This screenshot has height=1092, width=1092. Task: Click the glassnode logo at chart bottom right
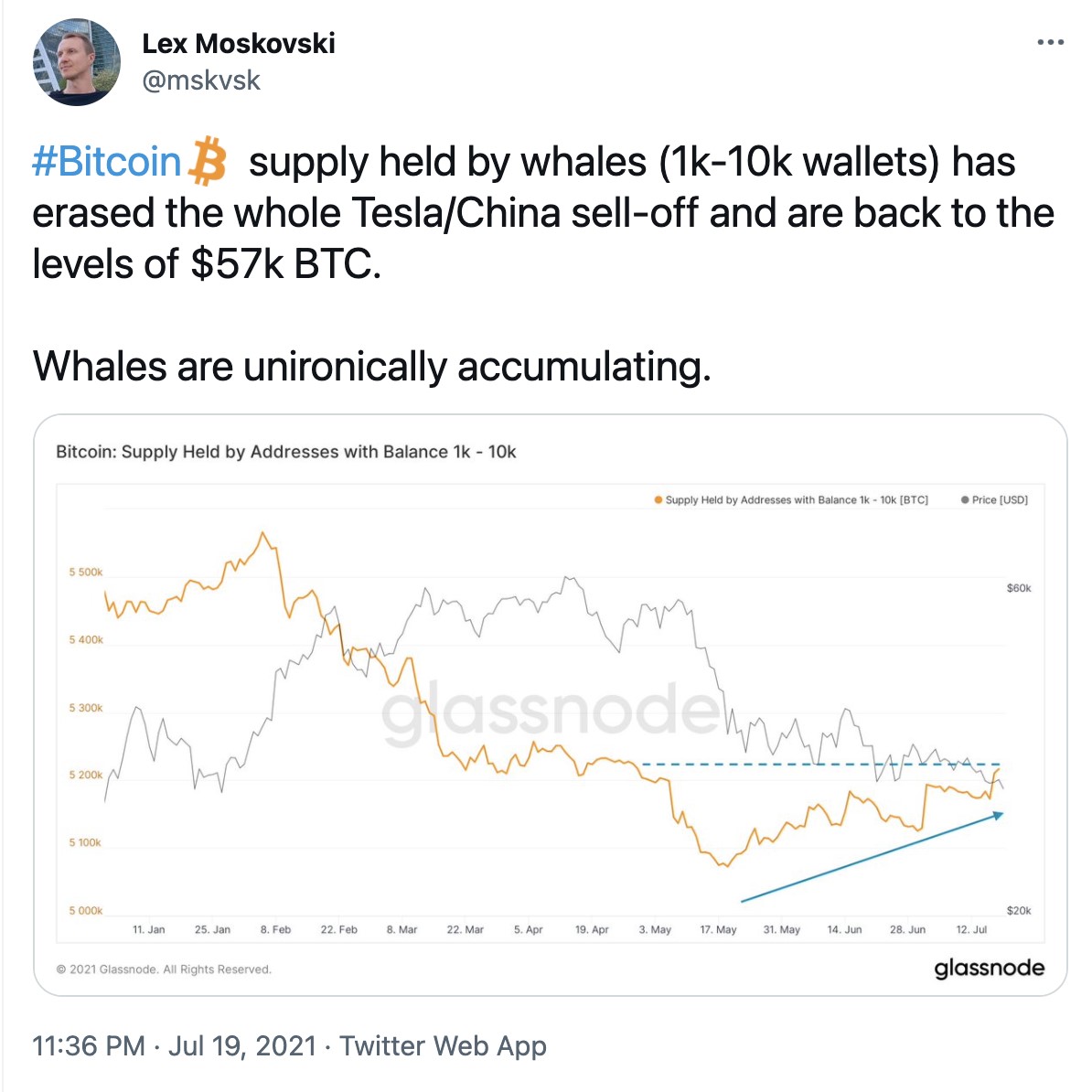(x=989, y=968)
